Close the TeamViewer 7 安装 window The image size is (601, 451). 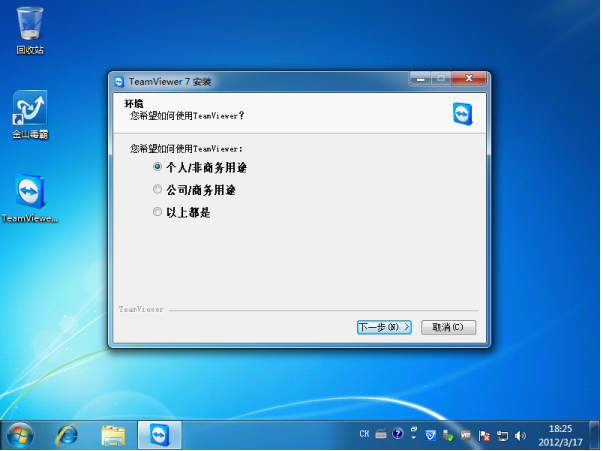coord(469,79)
